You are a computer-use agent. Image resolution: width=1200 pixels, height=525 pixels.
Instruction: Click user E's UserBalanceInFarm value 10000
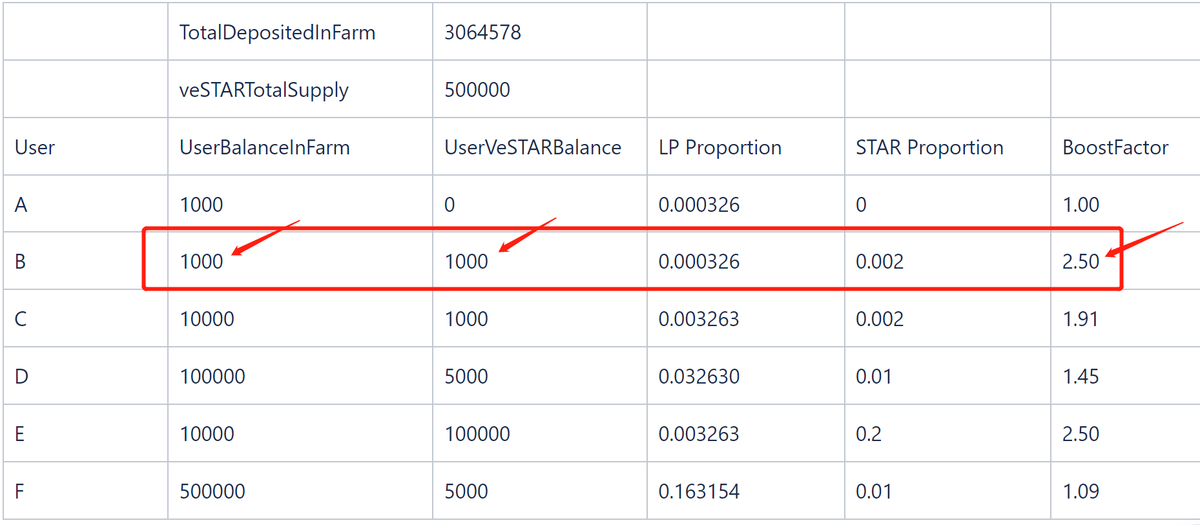pos(207,434)
